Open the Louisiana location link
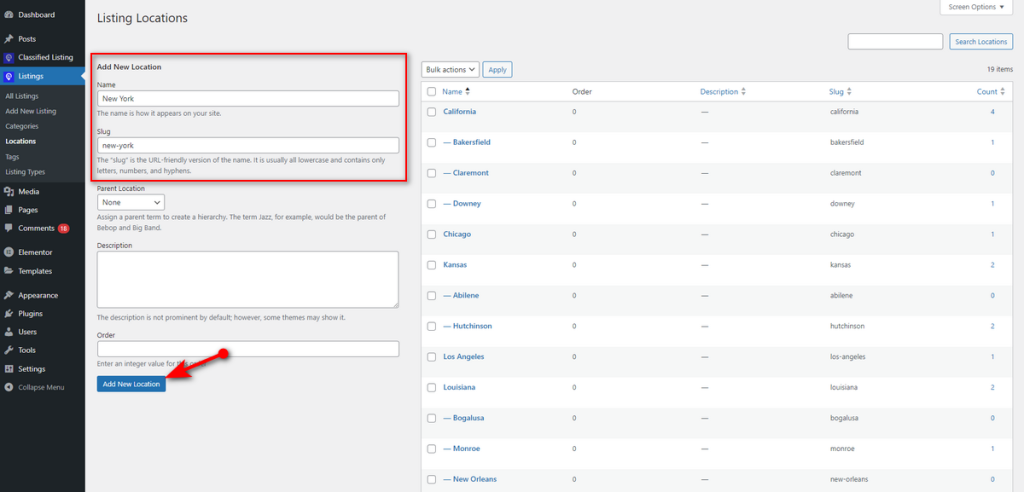 [459, 387]
